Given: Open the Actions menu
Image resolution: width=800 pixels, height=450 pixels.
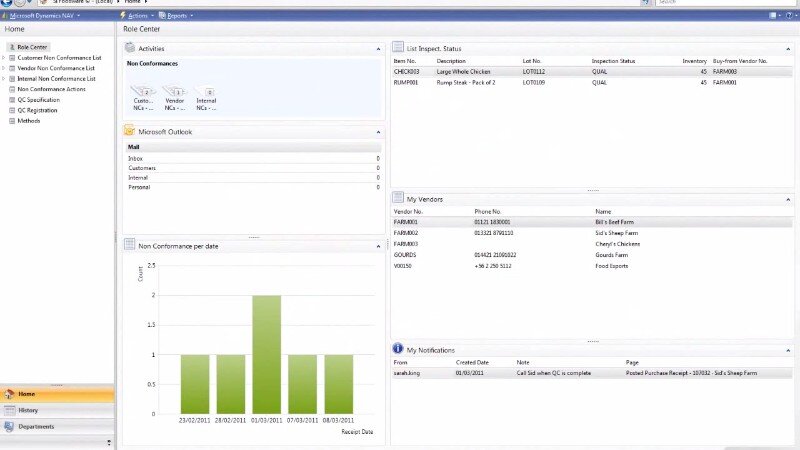Looking at the screenshot, I should [x=137, y=16].
